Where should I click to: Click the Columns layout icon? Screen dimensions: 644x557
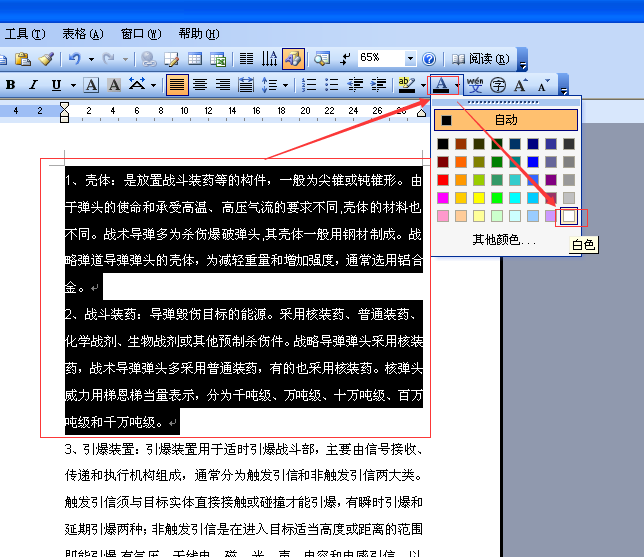click(246, 59)
